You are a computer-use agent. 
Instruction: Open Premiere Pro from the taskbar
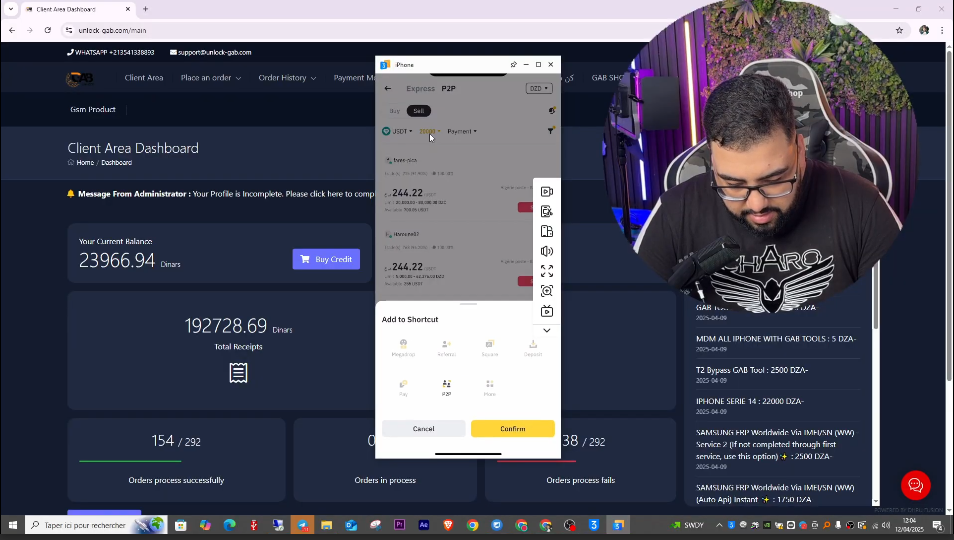400,525
